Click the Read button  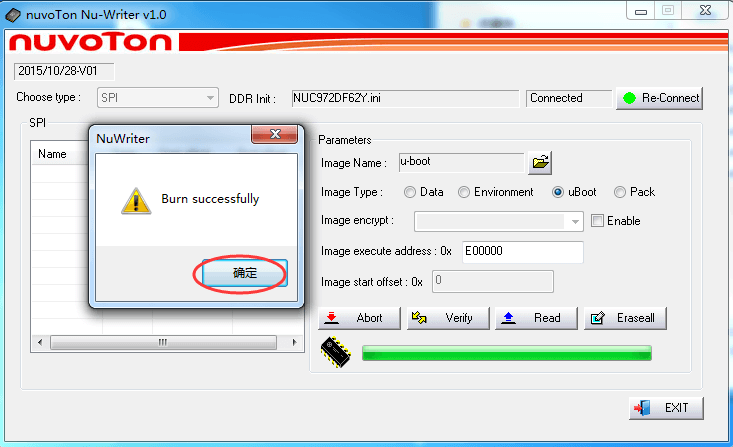[536, 318]
